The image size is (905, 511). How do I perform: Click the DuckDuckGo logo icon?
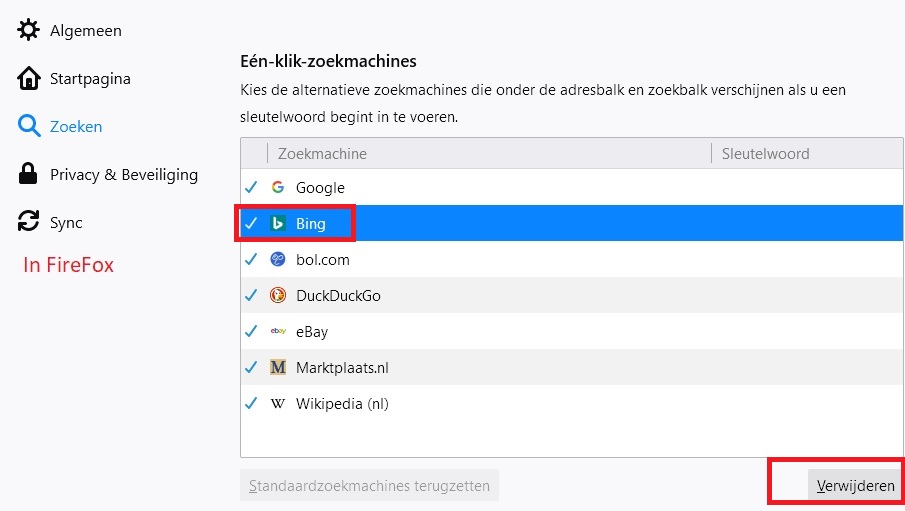pyautogui.click(x=278, y=295)
